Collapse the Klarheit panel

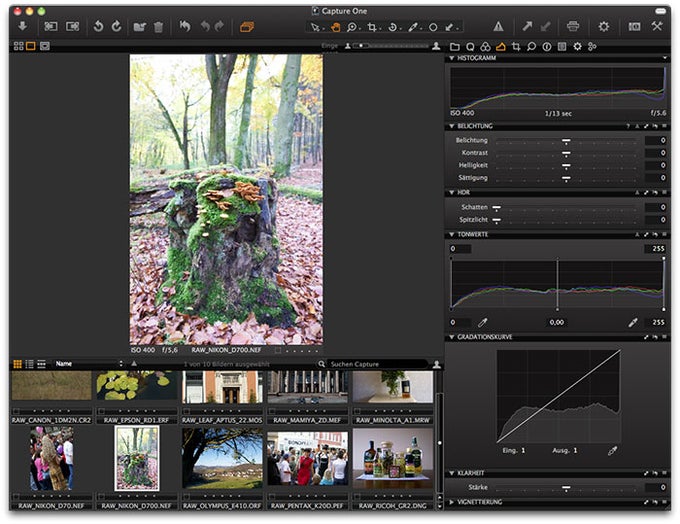pos(451,473)
